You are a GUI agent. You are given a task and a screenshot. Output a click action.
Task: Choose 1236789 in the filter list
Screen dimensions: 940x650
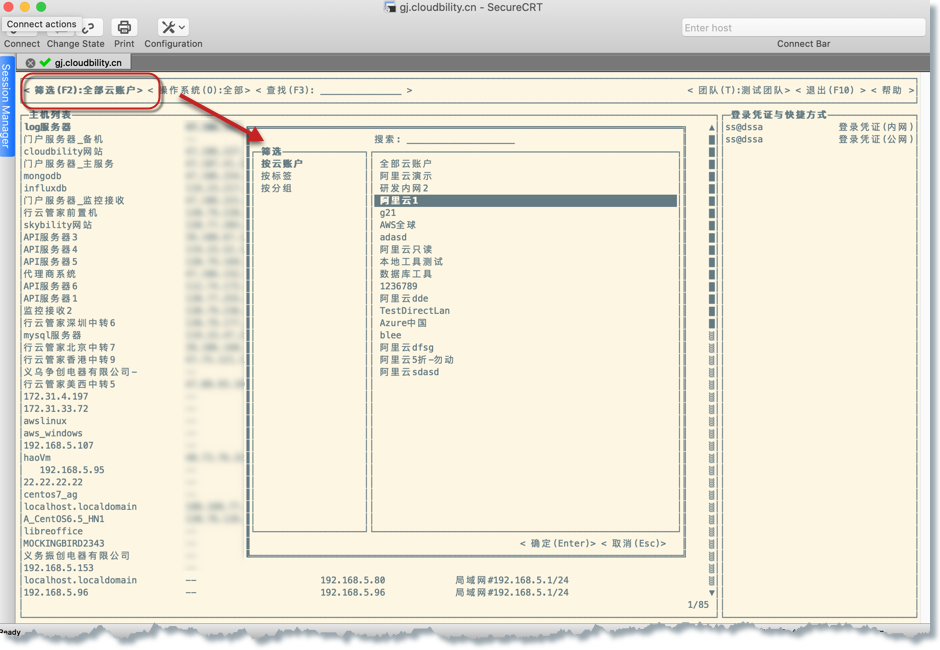click(399, 287)
